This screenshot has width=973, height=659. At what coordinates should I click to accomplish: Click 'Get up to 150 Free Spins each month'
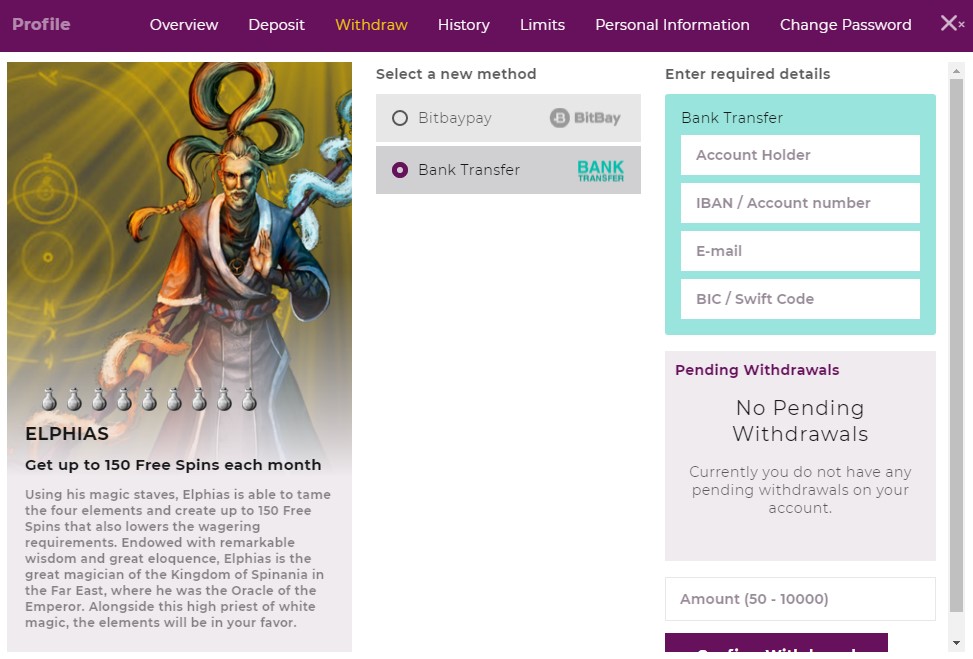point(173,465)
